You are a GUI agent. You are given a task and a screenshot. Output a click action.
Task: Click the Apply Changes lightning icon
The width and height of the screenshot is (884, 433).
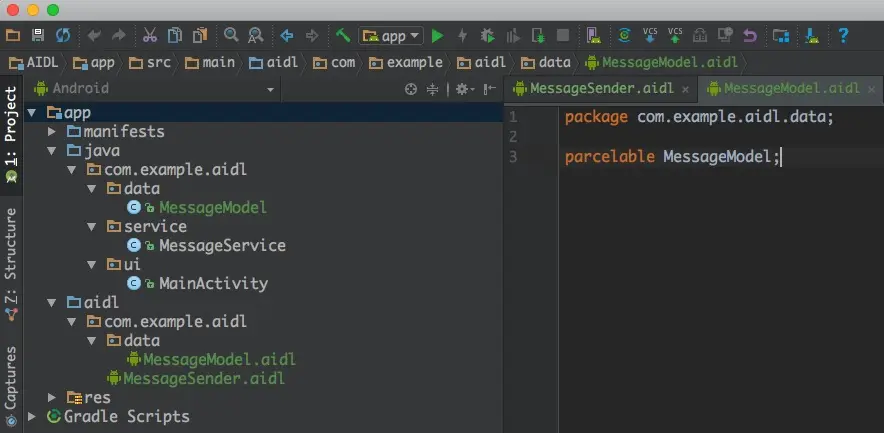tap(462, 36)
